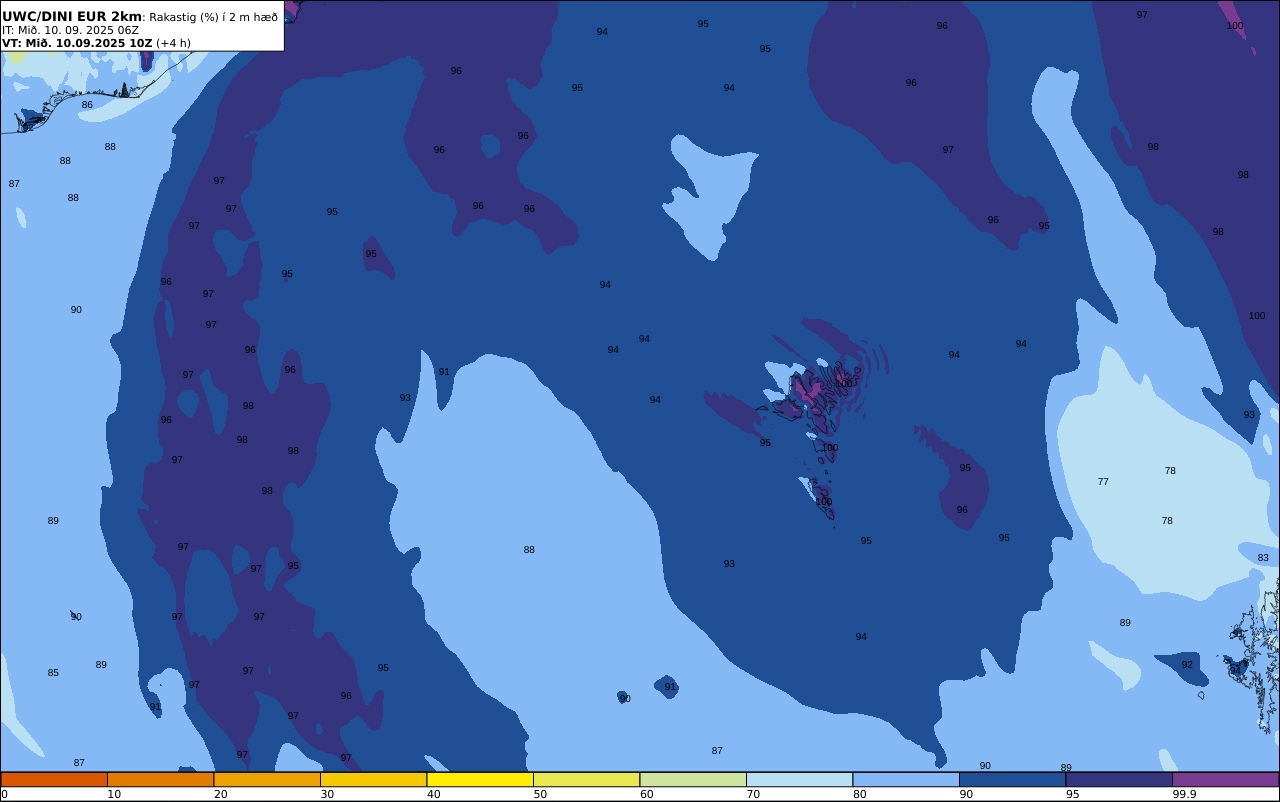The image size is (1280, 802).
Task: Select the light blue 80–90 legend swatch
Action: [x=906, y=779]
